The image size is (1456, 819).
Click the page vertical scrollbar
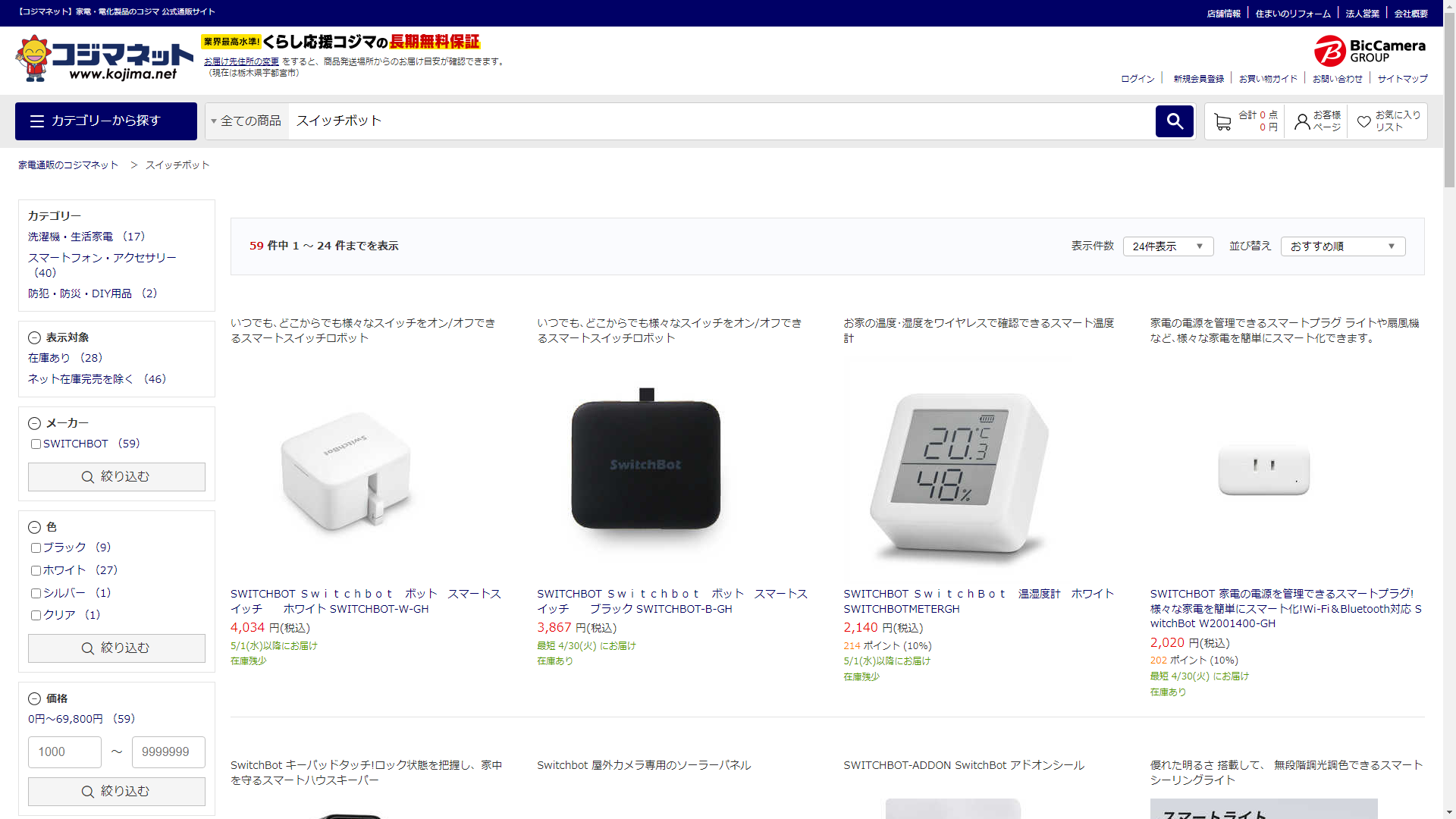pos(1449,409)
